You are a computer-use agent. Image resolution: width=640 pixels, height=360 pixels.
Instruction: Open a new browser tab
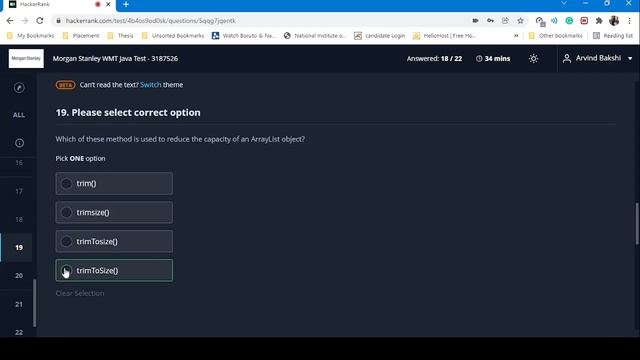tap(126, 4)
